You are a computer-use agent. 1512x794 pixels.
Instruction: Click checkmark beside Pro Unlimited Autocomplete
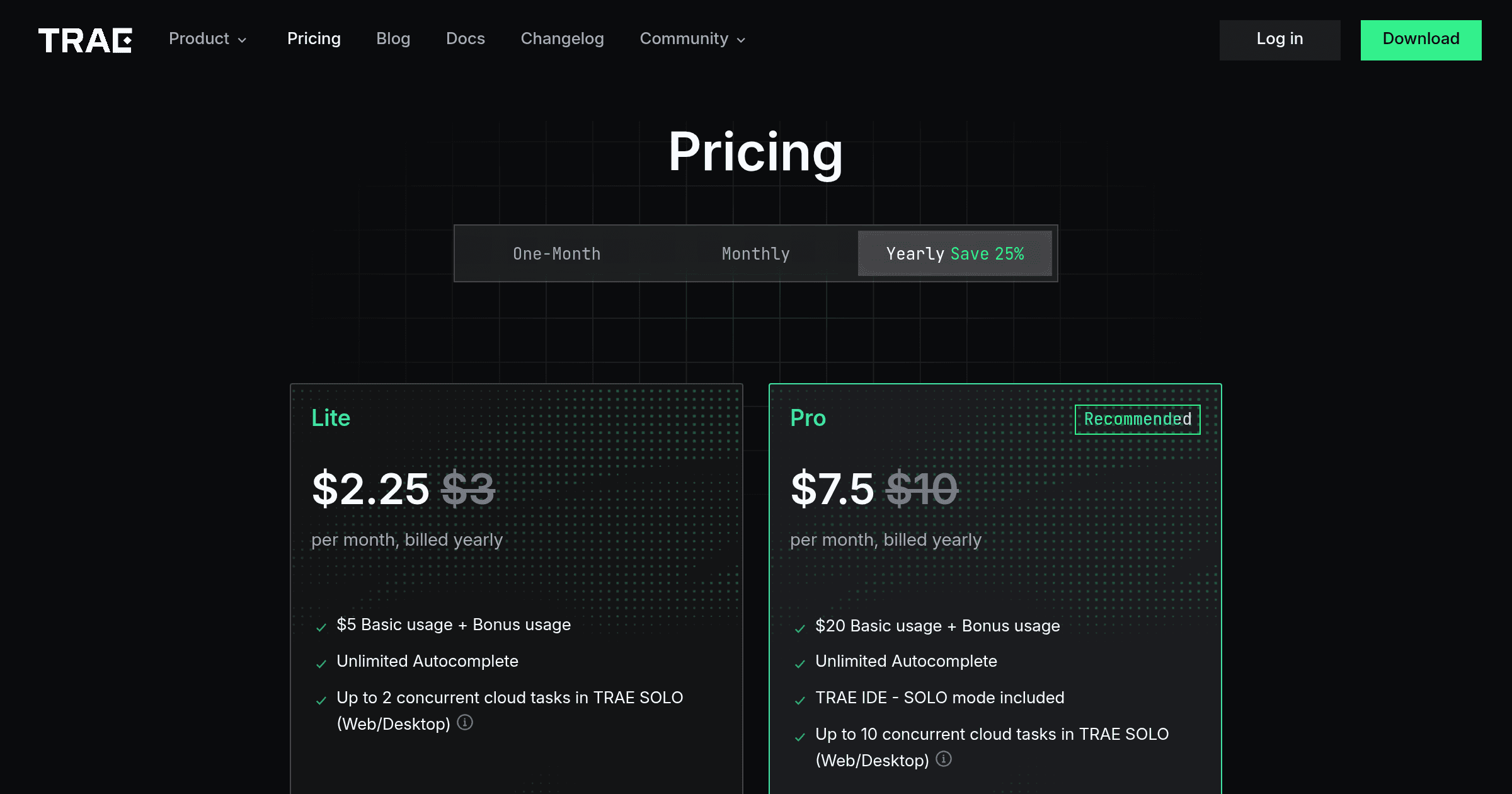point(800,664)
